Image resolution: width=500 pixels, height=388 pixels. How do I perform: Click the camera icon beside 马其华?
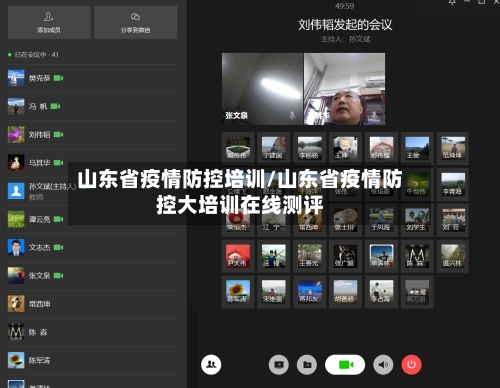pos(59,163)
